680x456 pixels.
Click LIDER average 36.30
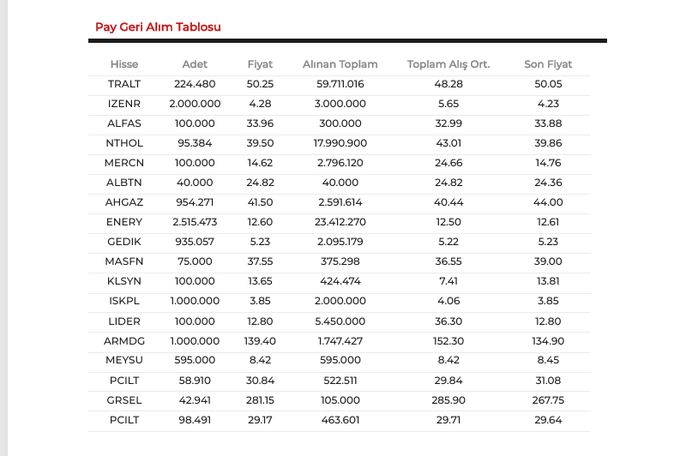tap(448, 321)
